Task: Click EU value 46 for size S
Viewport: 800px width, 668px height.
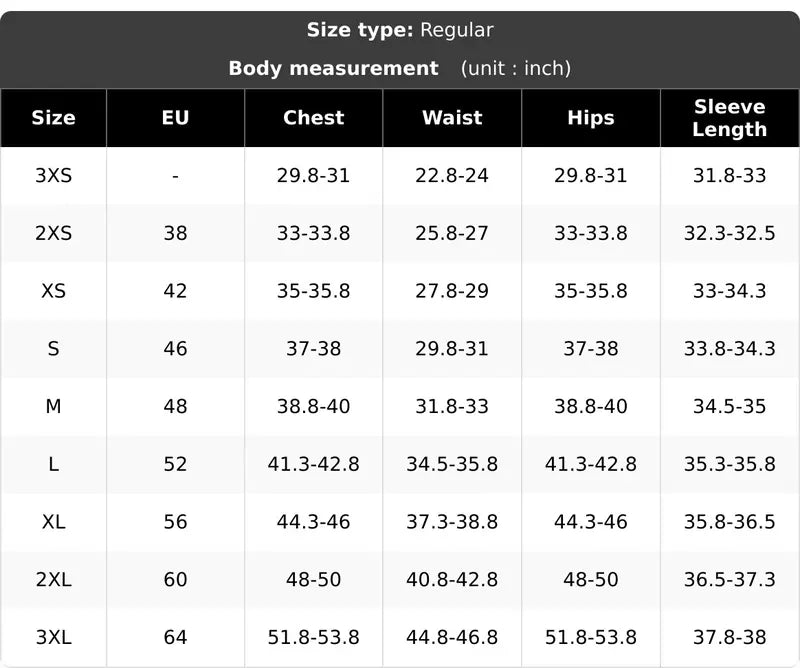Action: pos(176,349)
